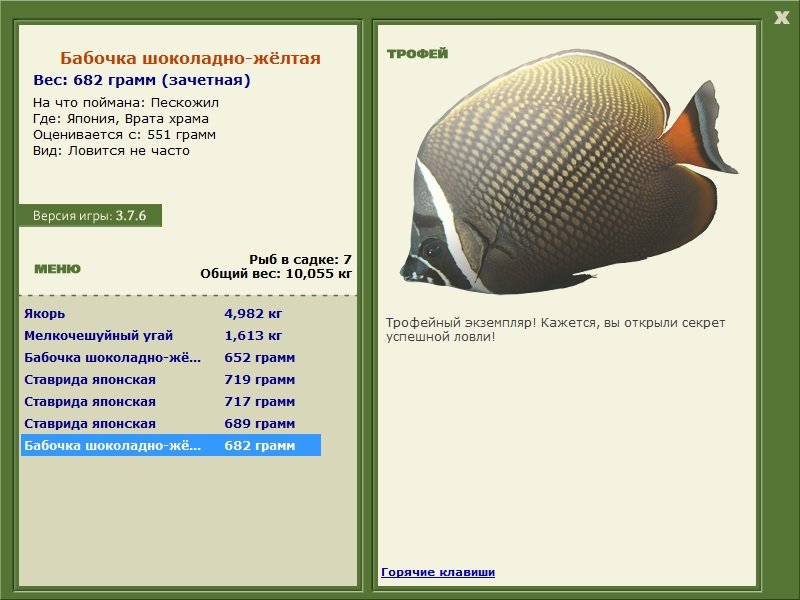Click the Вид: Ловится не часто line
The height and width of the screenshot is (600, 800).
pyautogui.click(x=111, y=151)
